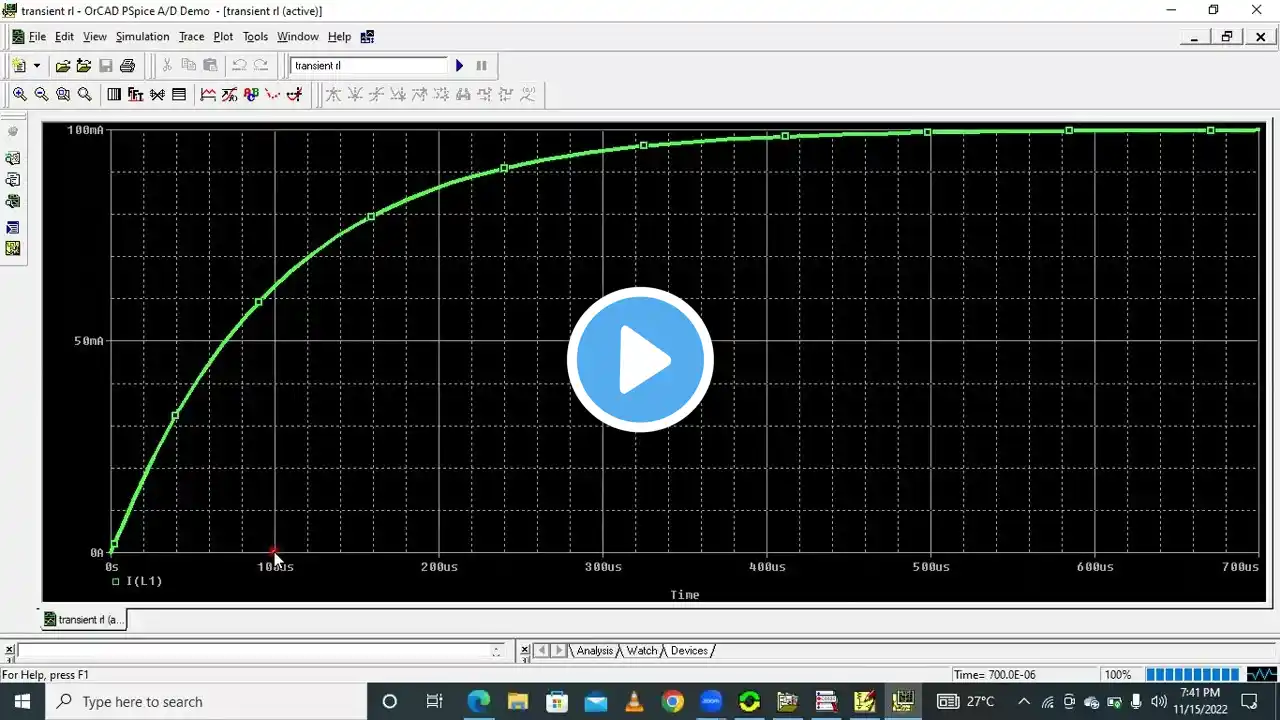Click the Time= 700.0E-06 status text

[995, 675]
